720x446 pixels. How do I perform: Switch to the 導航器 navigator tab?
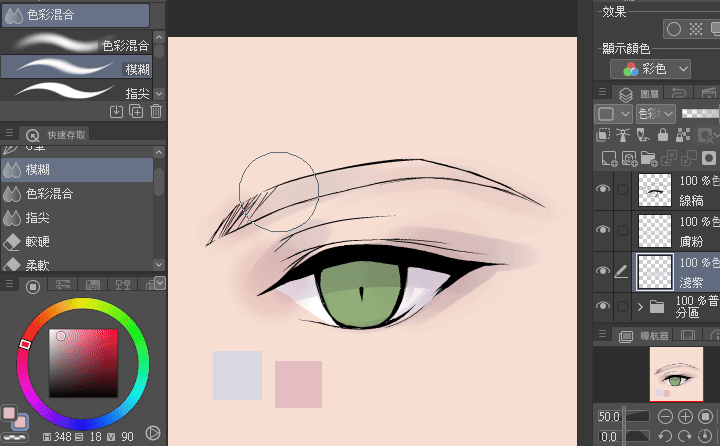[644, 336]
